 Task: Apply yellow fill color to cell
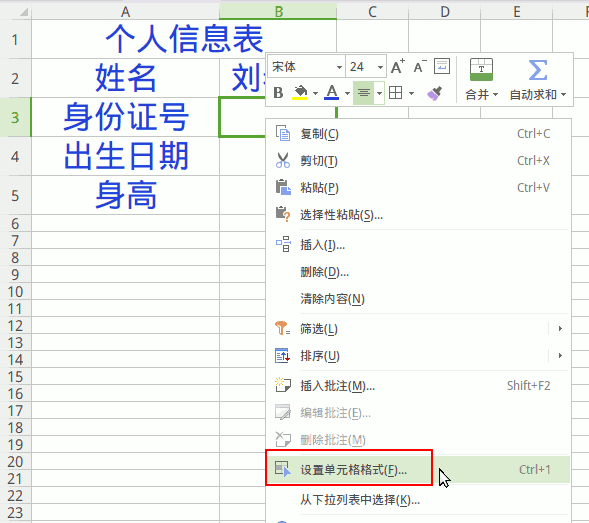coord(300,93)
